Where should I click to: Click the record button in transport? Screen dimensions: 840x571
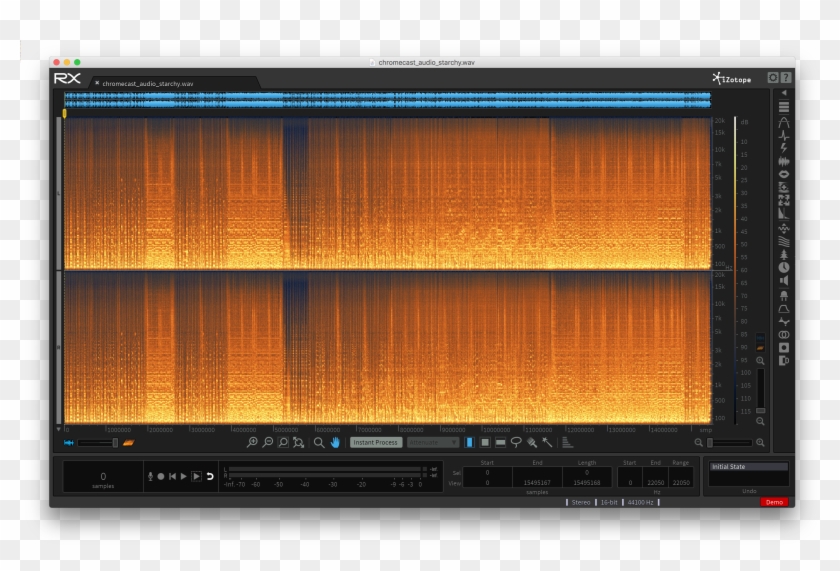click(160, 477)
